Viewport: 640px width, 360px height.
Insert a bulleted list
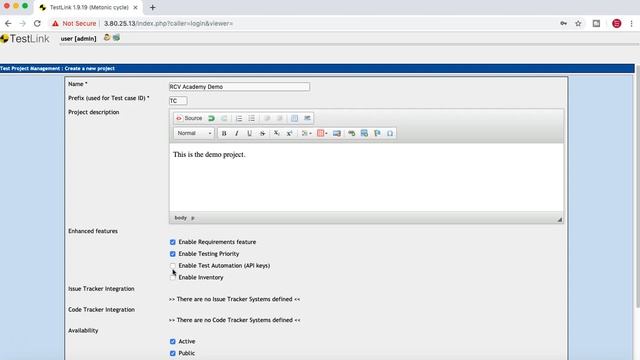[x=251, y=118]
